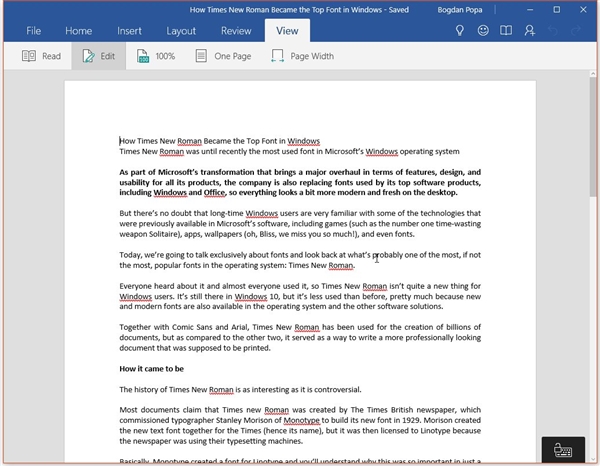Share the document using the person icon
Screen dimensions: 600x466
(530, 31)
